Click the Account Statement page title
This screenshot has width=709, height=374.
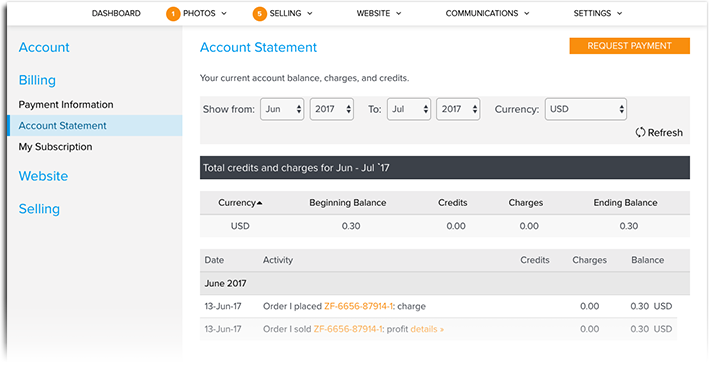click(x=258, y=47)
